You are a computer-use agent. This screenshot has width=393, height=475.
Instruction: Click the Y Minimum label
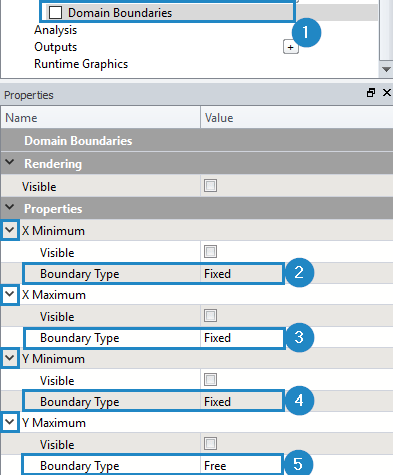tap(53, 359)
